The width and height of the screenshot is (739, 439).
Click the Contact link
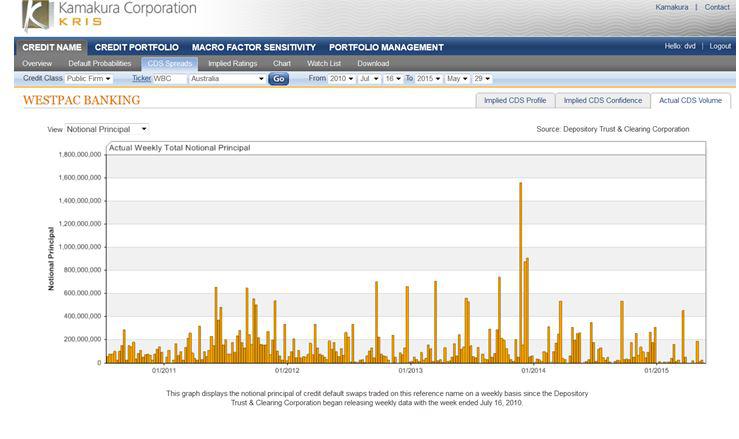tap(717, 7)
